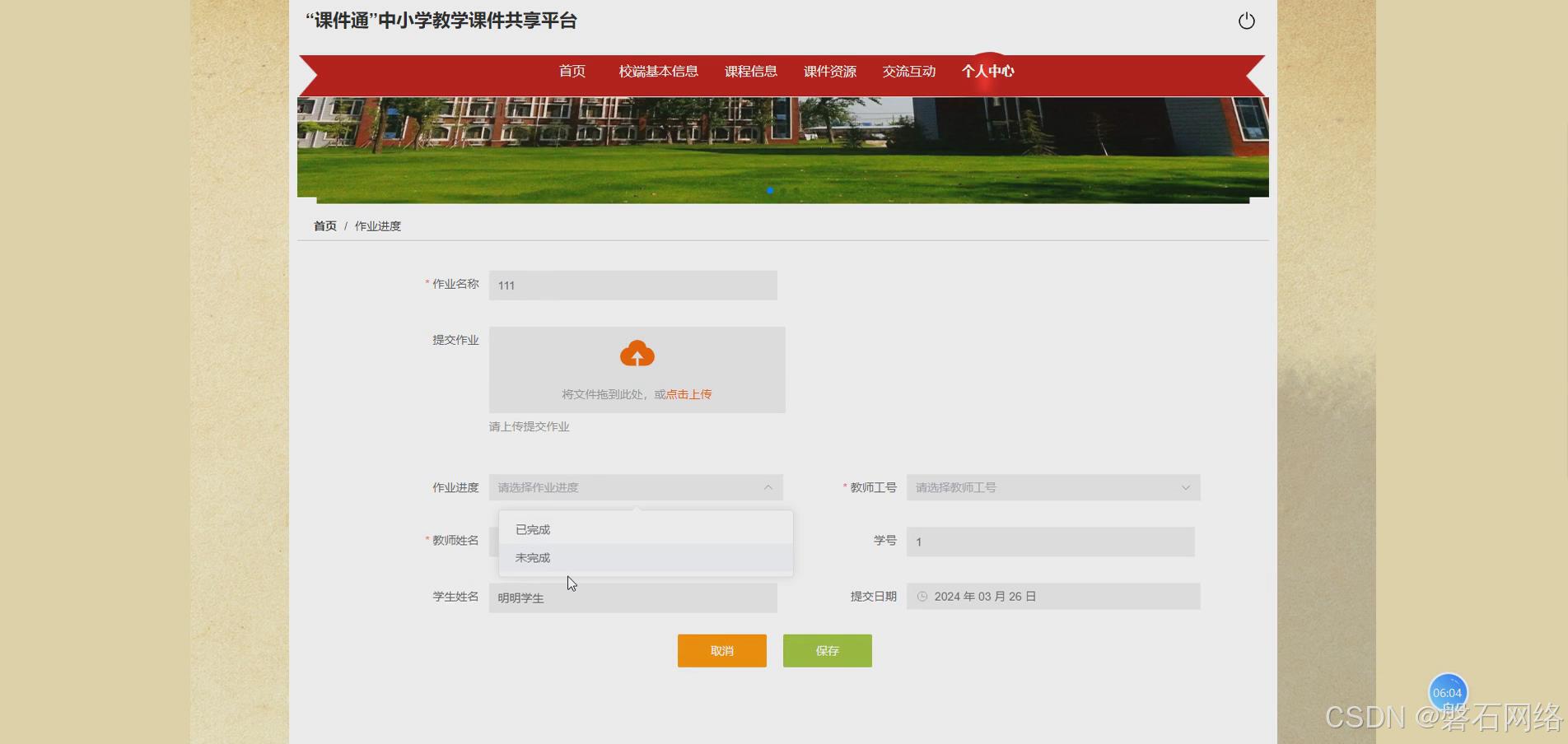
Task: Open the 个人中心 menu item
Action: click(x=988, y=72)
